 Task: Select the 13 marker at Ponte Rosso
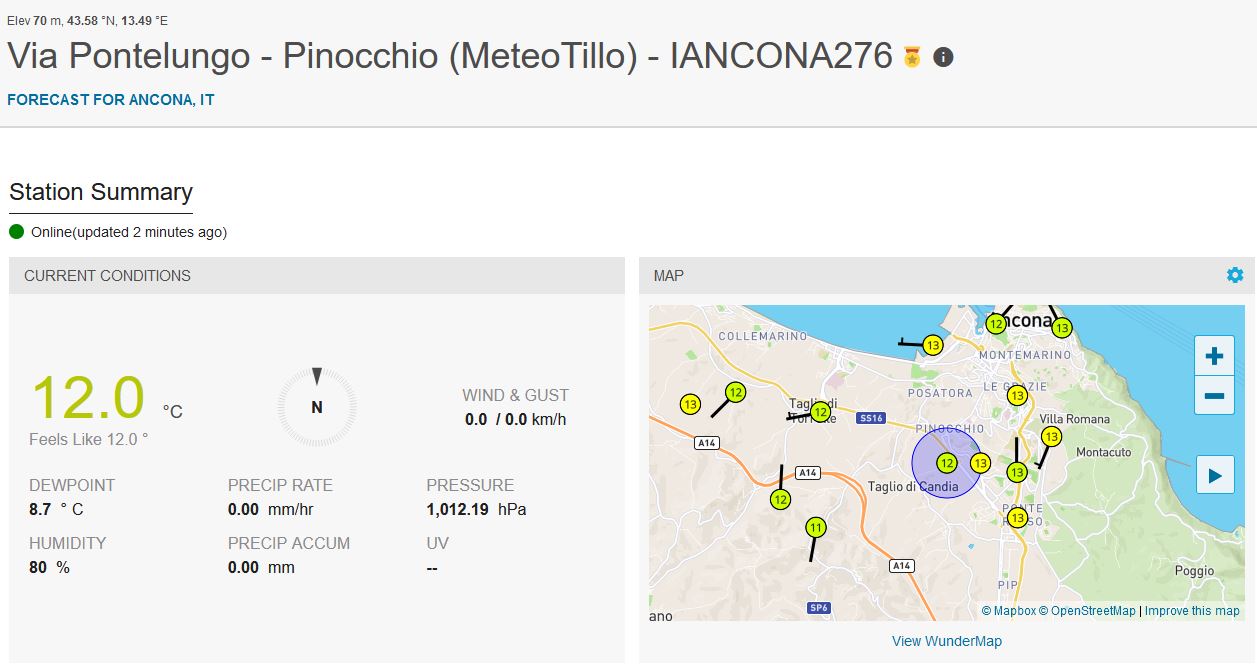pyautogui.click(x=1017, y=518)
